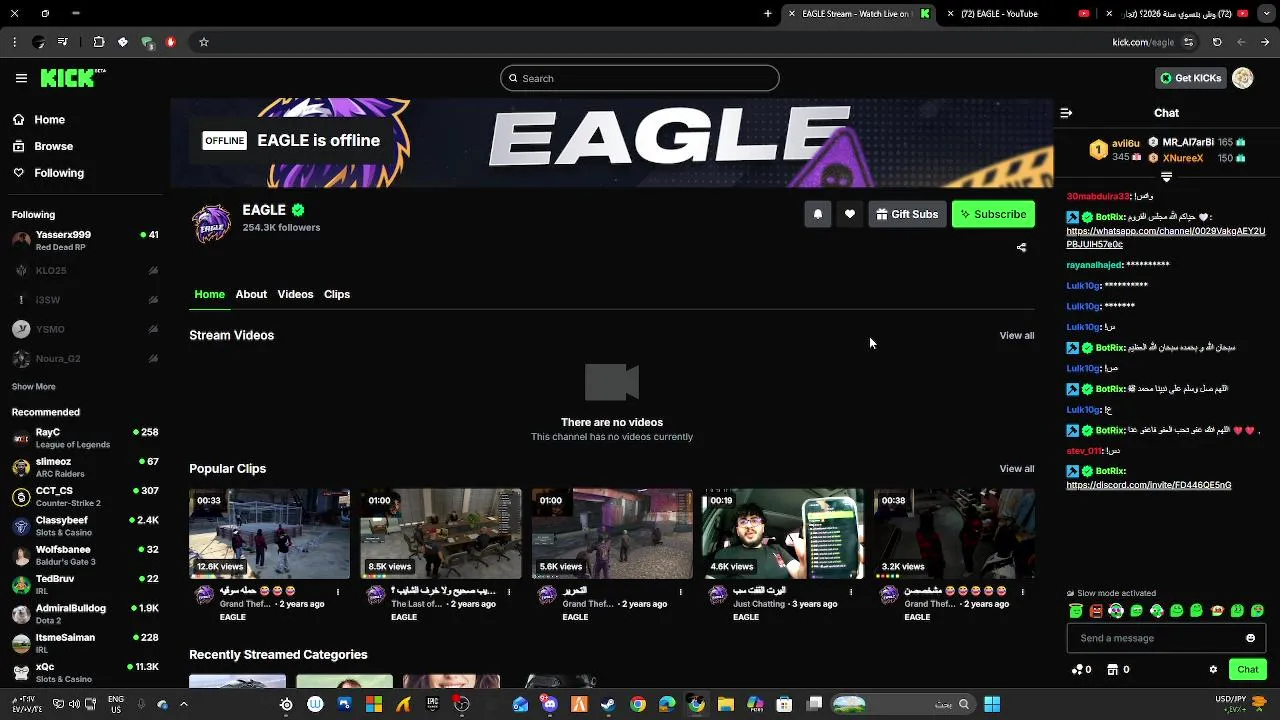1280x720 pixels.
Task: Click the Get KICKs button
Action: click(1190, 78)
